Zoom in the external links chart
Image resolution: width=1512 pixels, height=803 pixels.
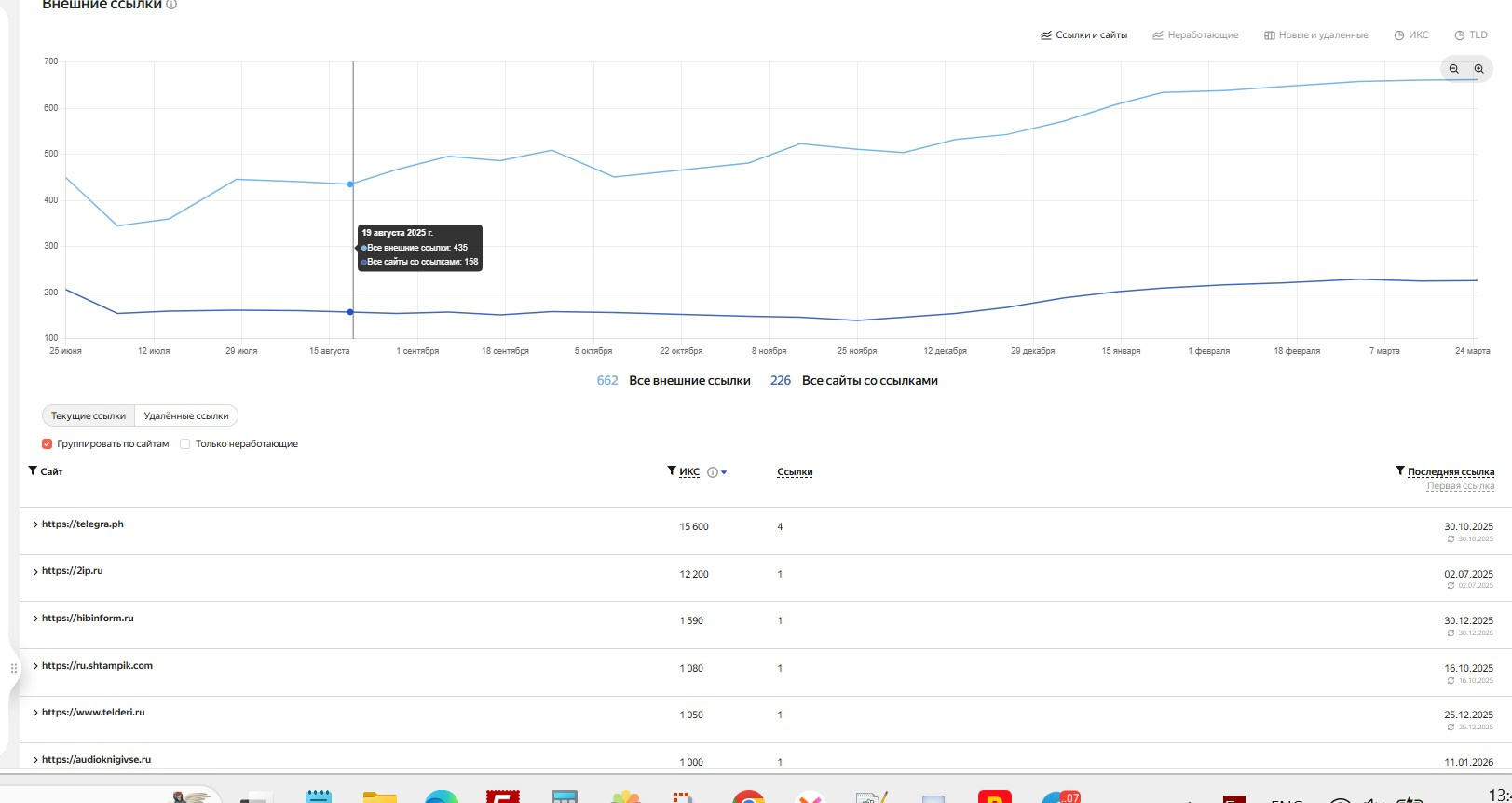pos(1478,69)
